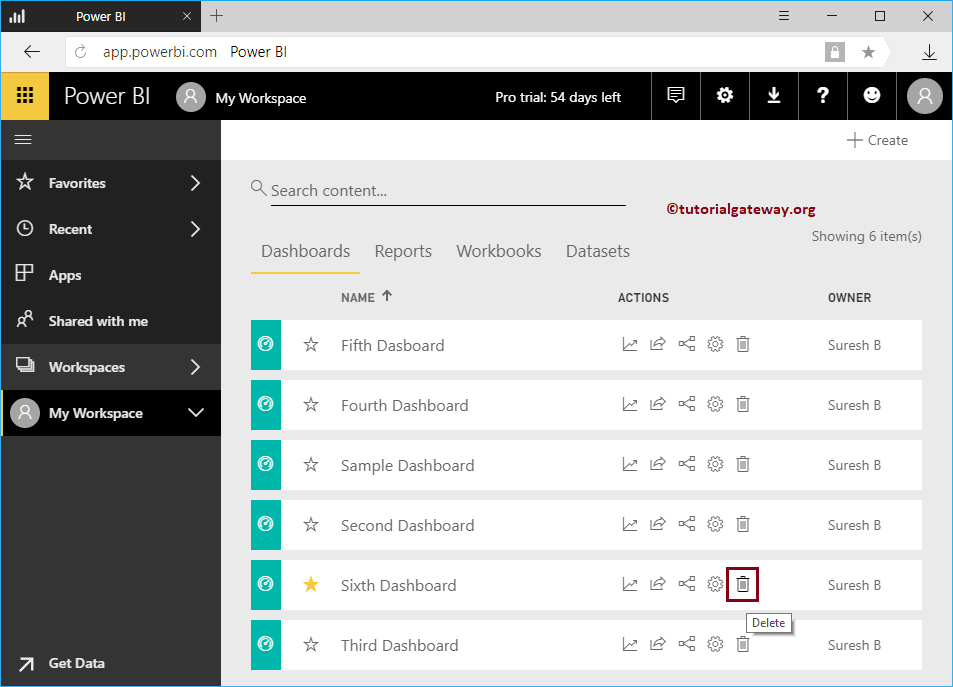Favorite the Fifth Dasboard with star

311,345
